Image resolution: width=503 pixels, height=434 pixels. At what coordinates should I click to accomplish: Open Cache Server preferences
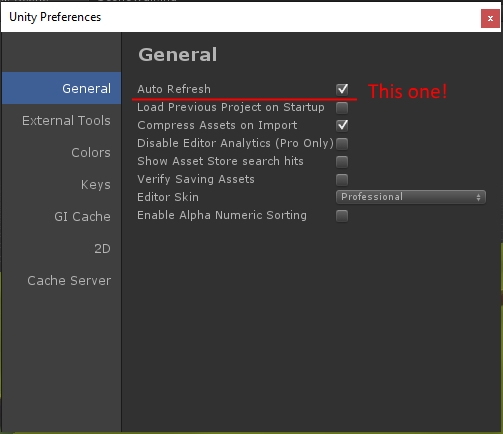click(x=62, y=280)
